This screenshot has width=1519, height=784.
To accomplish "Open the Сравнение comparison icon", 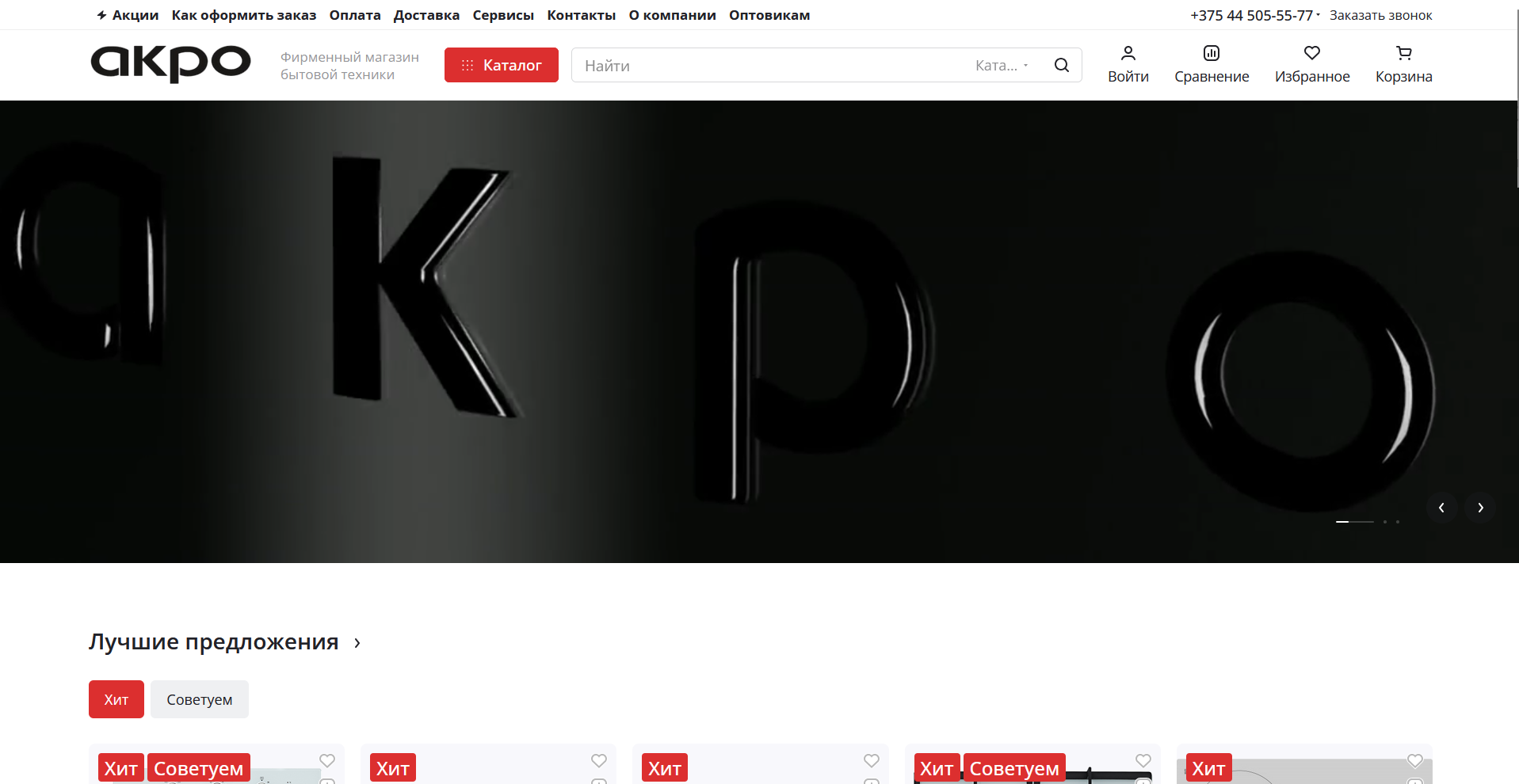I will point(1211,53).
